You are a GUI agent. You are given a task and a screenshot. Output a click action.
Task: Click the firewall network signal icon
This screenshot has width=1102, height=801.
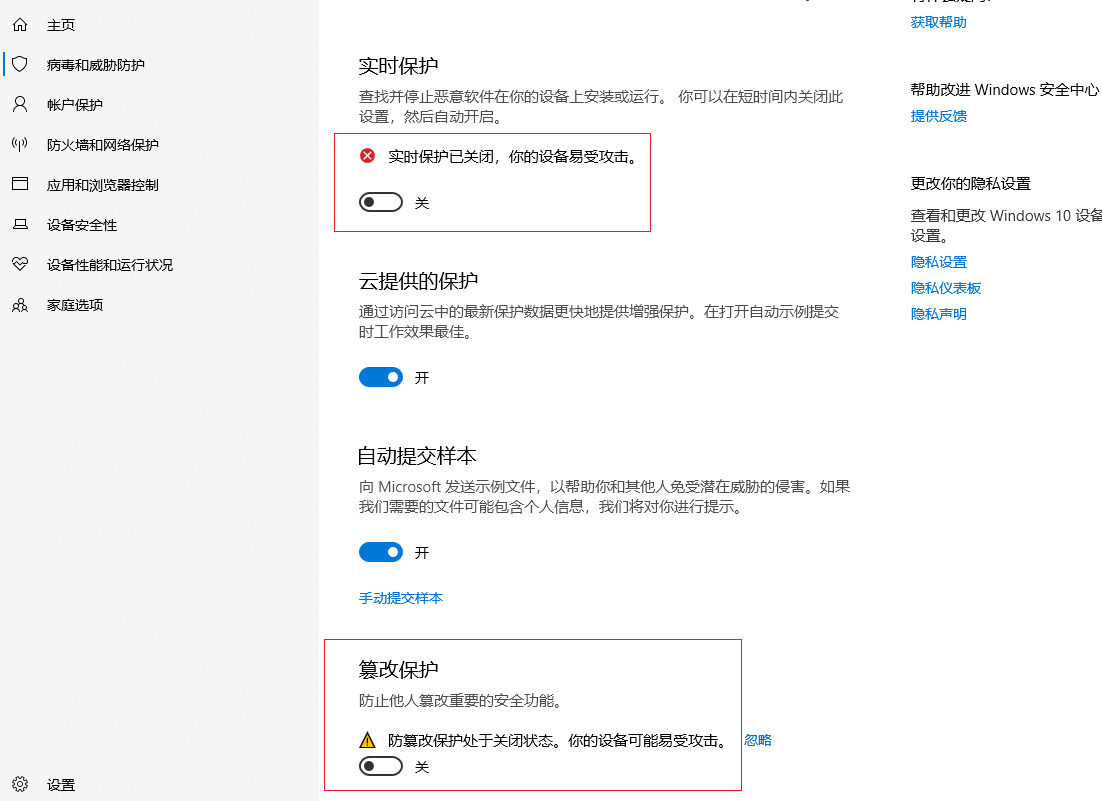pos(20,145)
